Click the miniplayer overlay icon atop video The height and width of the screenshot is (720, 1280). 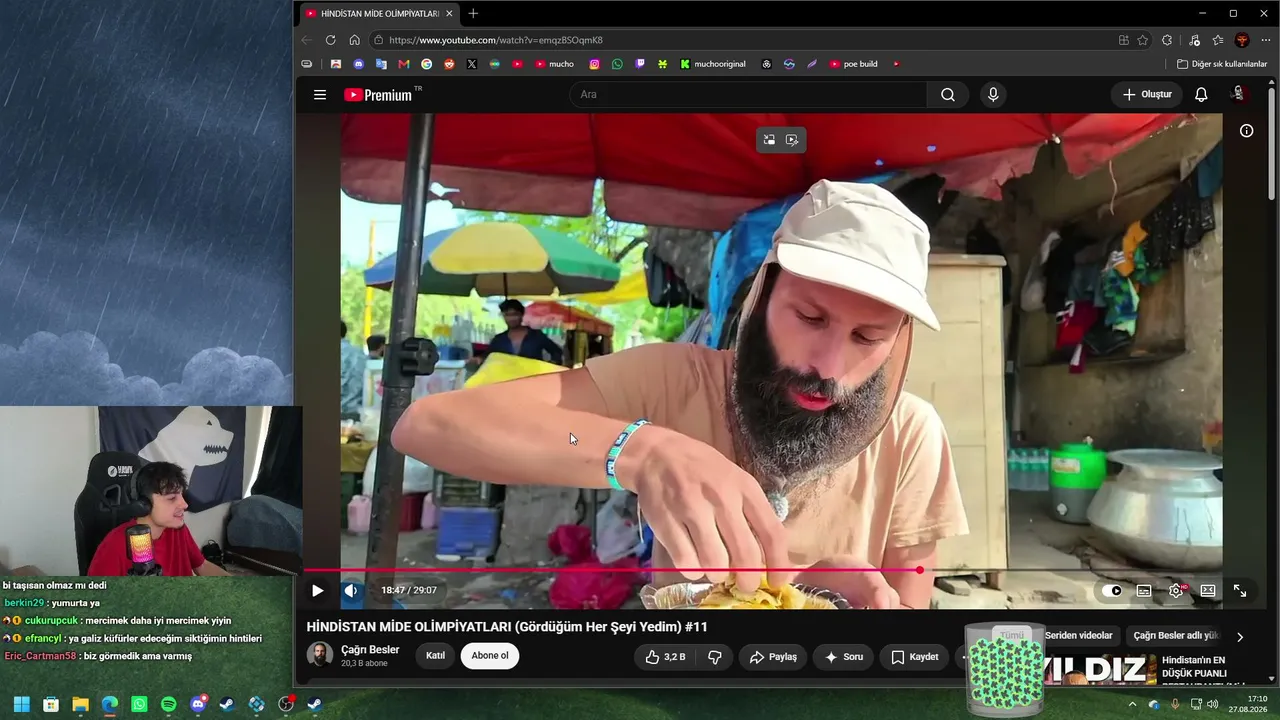tap(769, 140)
